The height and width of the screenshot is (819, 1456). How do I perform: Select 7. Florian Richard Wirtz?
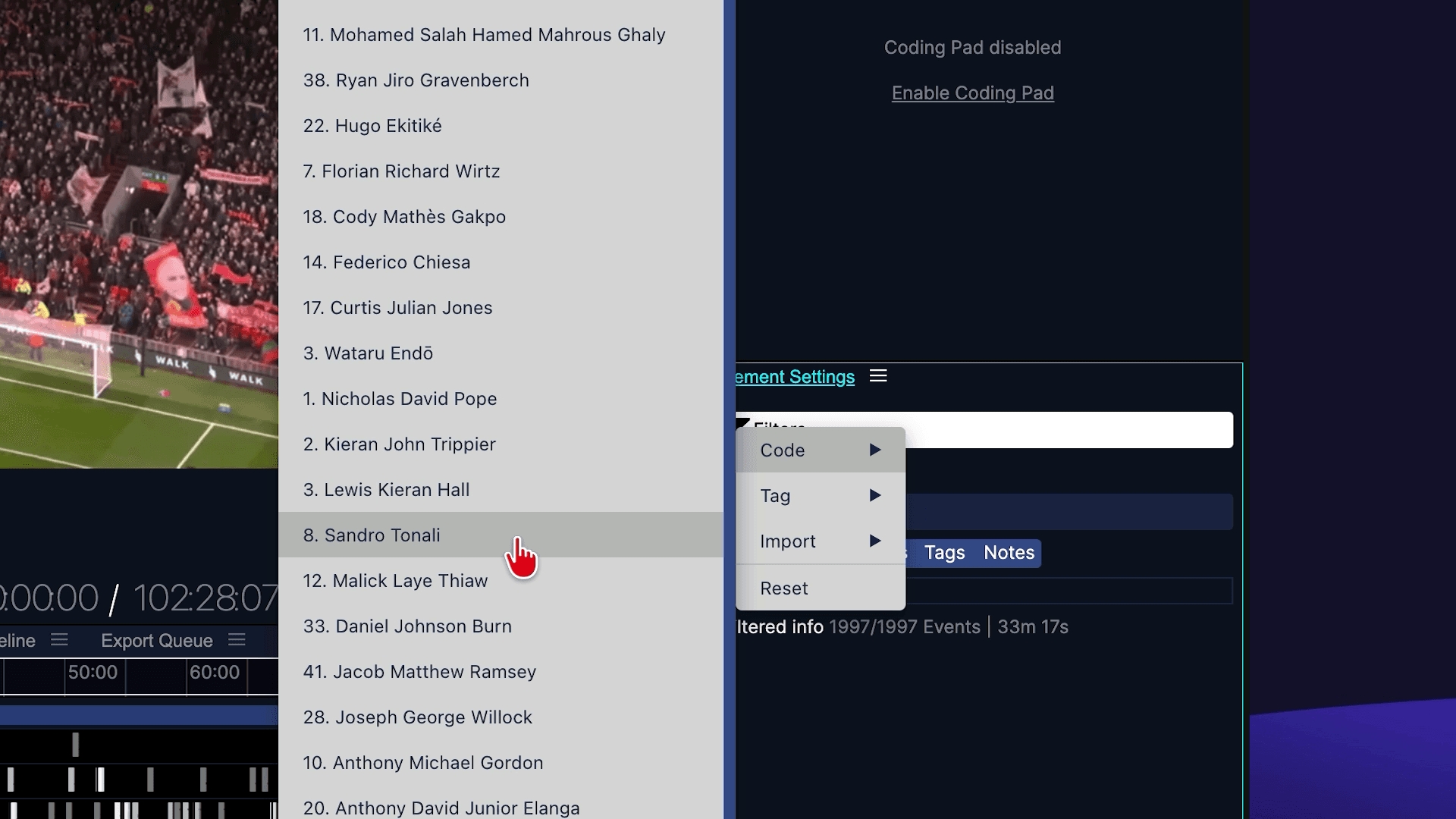401,171
